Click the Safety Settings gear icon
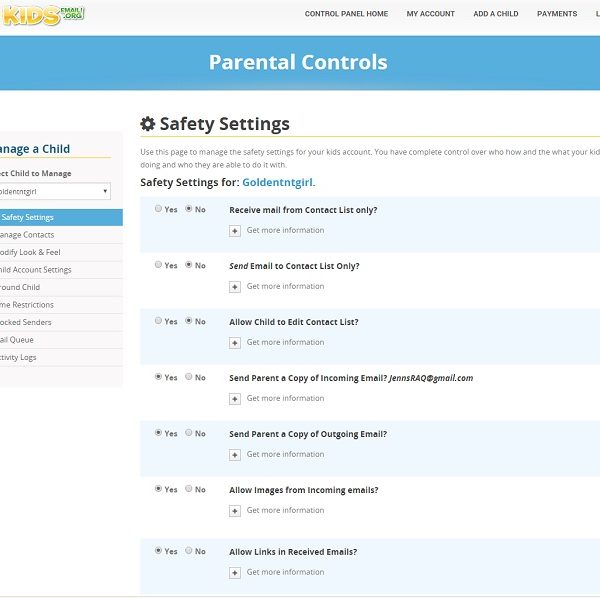Viewport: 600px width, 598px height. (148, 124)
